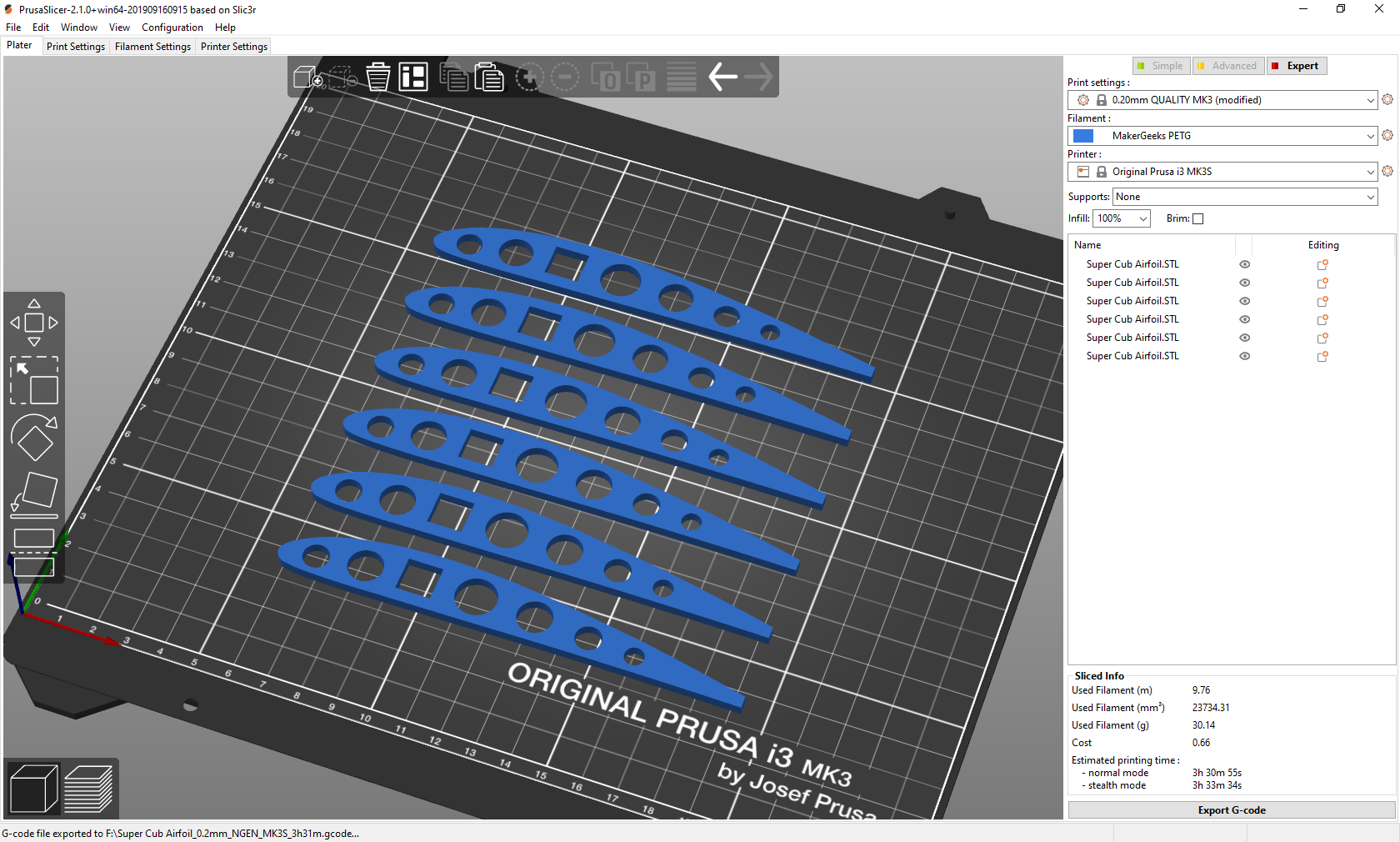Click the G-code file exported status message
The height and width of the screenshot is (842, 1400).
[180, 833]
